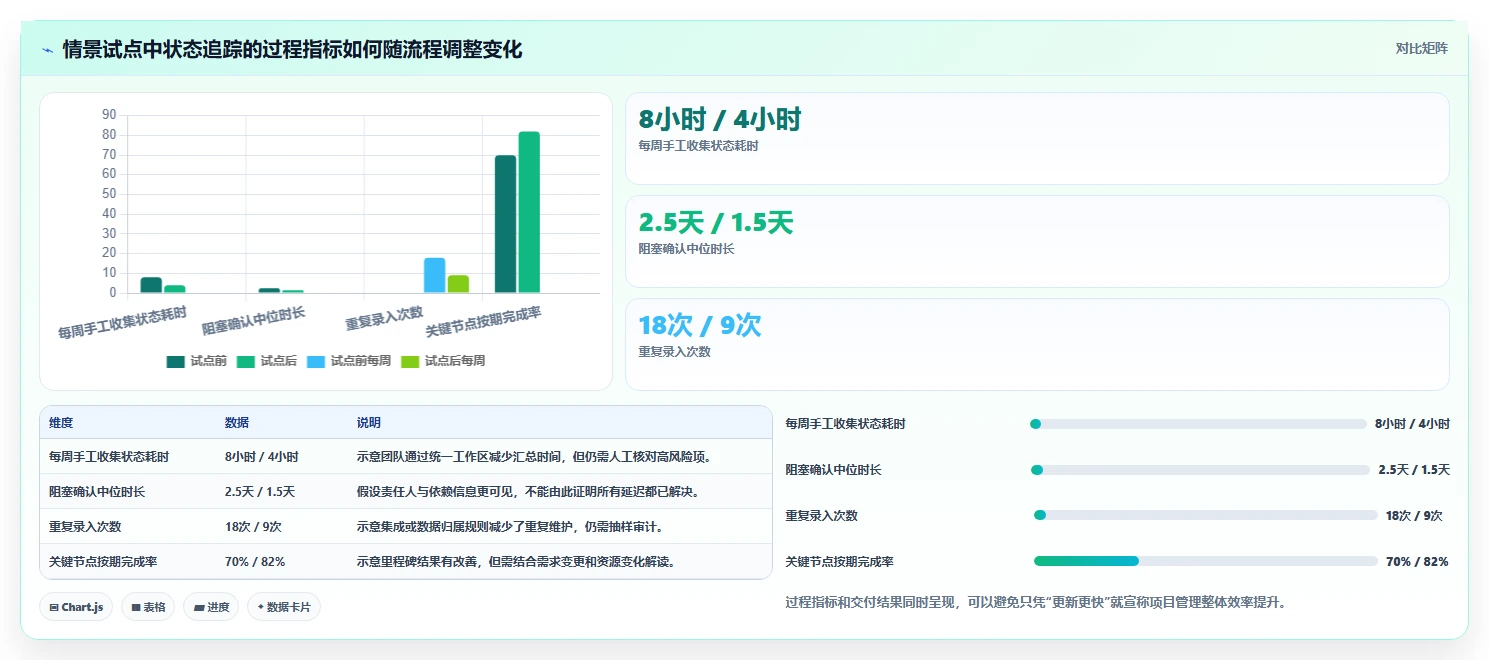Click the 试点前 bar for 每周手工收集状态耗时
Image resolution: width=1489 pixels, height=660 pixels.
(151, 285)
